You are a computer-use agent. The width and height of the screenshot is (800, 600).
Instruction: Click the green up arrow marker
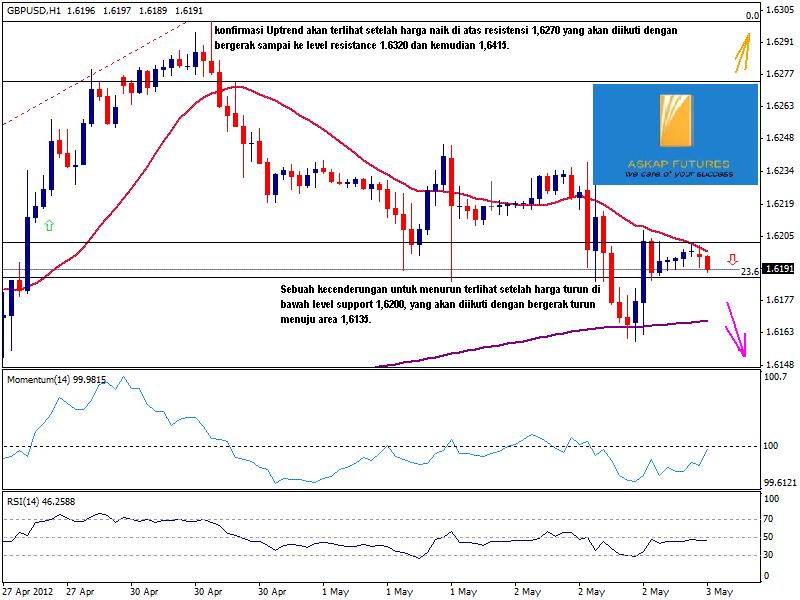coord(49,226)
